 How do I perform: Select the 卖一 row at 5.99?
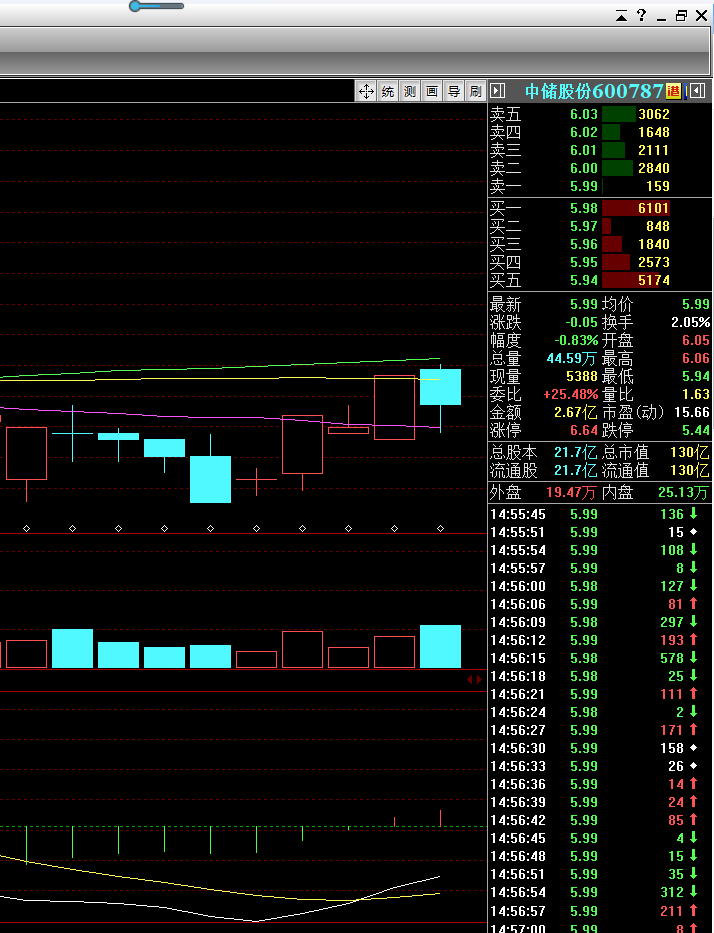point(600,186)
